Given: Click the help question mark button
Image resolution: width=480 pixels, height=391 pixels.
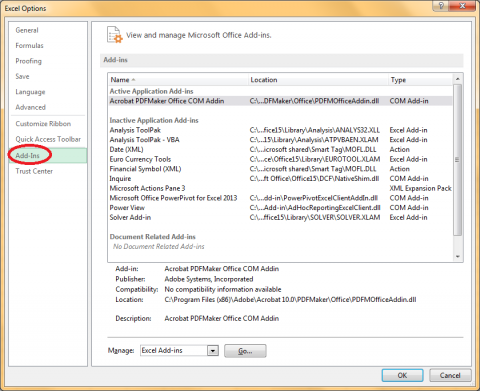Looking at the screenshot, I should 441,5.
